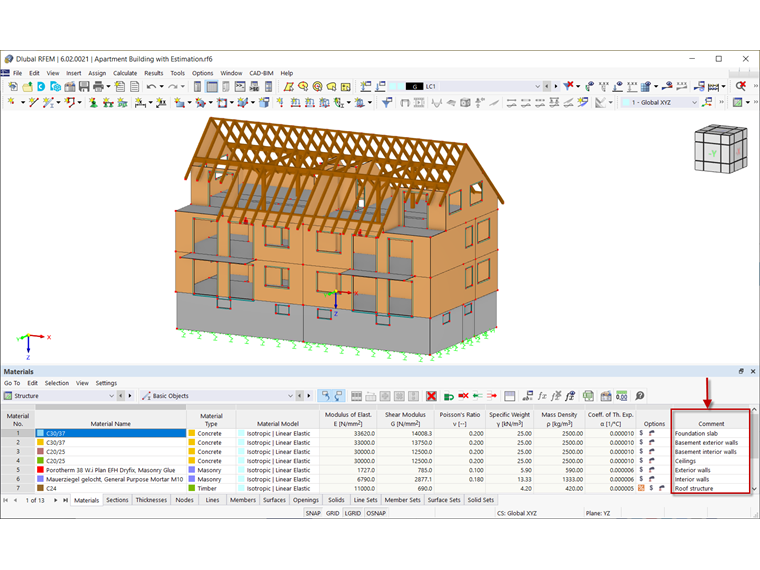The width and height of the screenshot is (760, 570).
Task: Click the New Model icon
Action: (x=13, y=87)
